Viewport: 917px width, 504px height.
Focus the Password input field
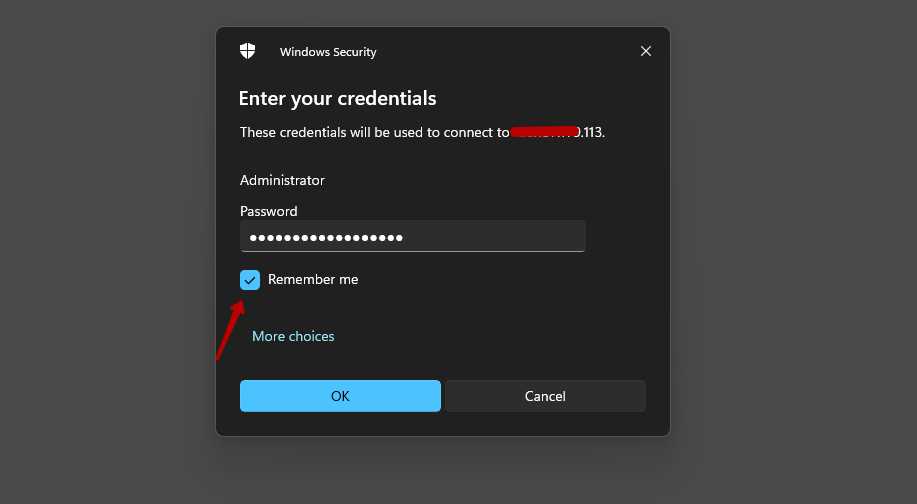[412, 237]
